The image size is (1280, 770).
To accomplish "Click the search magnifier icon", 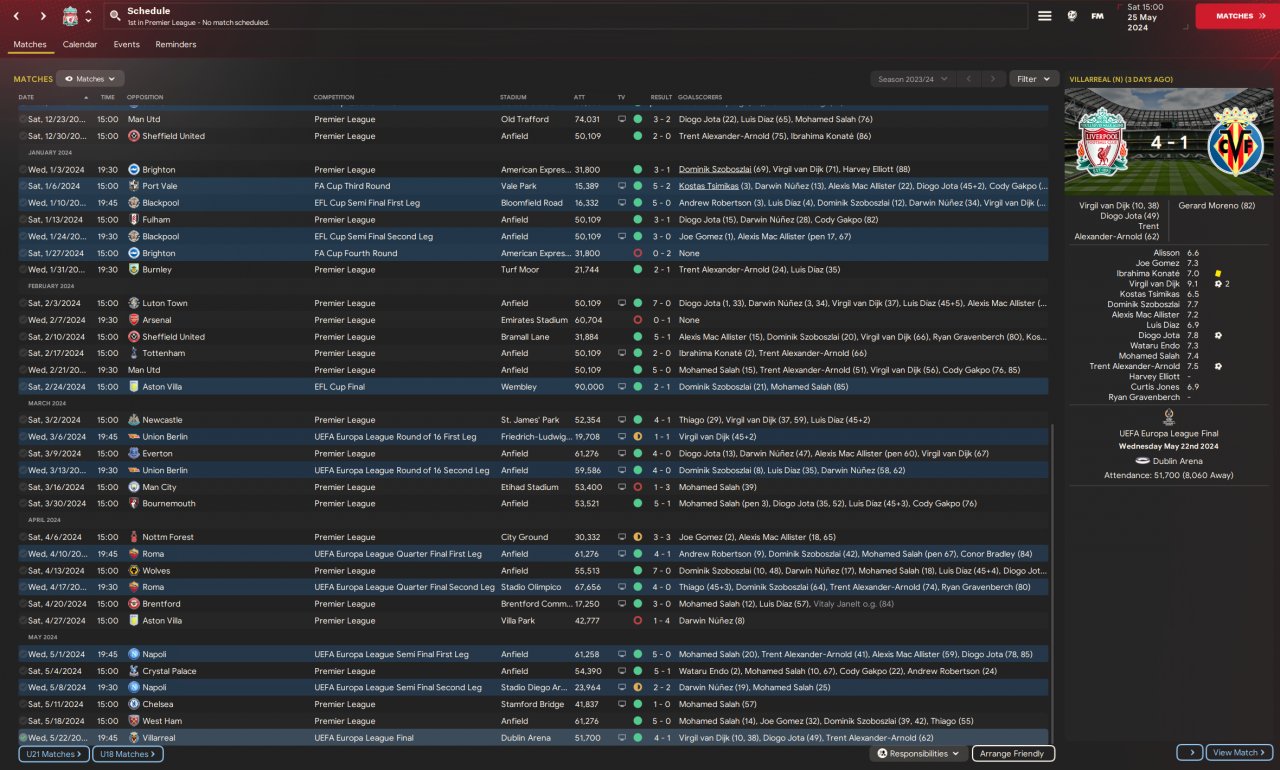I will (x=115, y=16).
